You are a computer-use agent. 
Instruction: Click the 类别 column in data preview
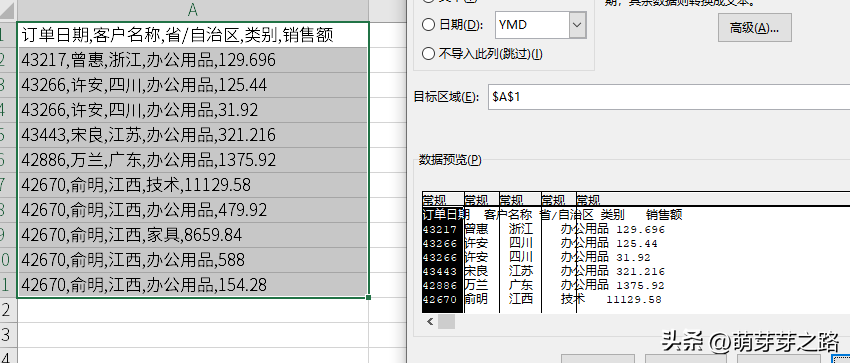click(x=559, y=253)
